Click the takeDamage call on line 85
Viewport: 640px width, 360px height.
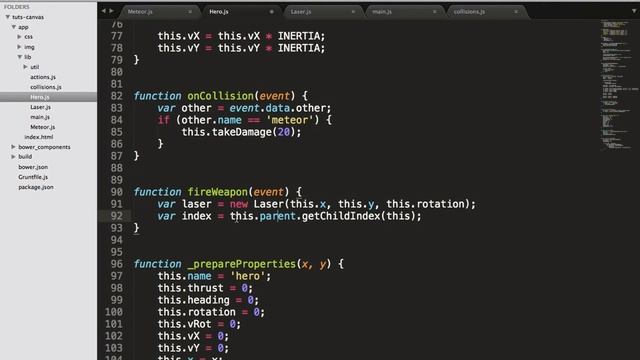pyautogui.click(x=242, y=132)
